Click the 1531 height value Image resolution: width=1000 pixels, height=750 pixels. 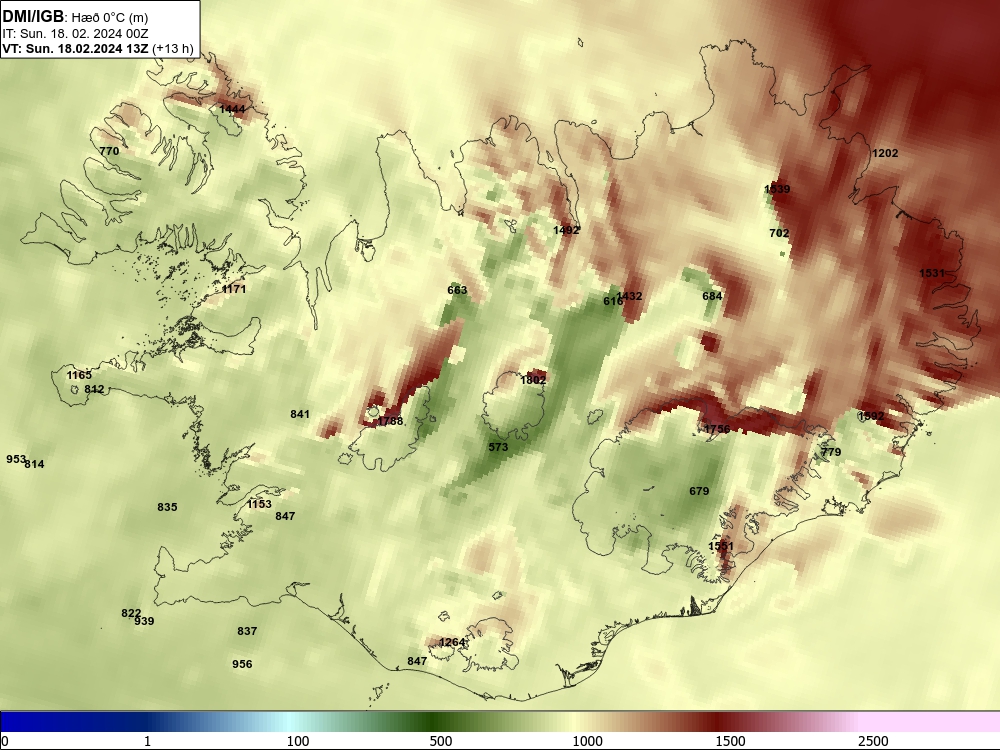point(932,273)
